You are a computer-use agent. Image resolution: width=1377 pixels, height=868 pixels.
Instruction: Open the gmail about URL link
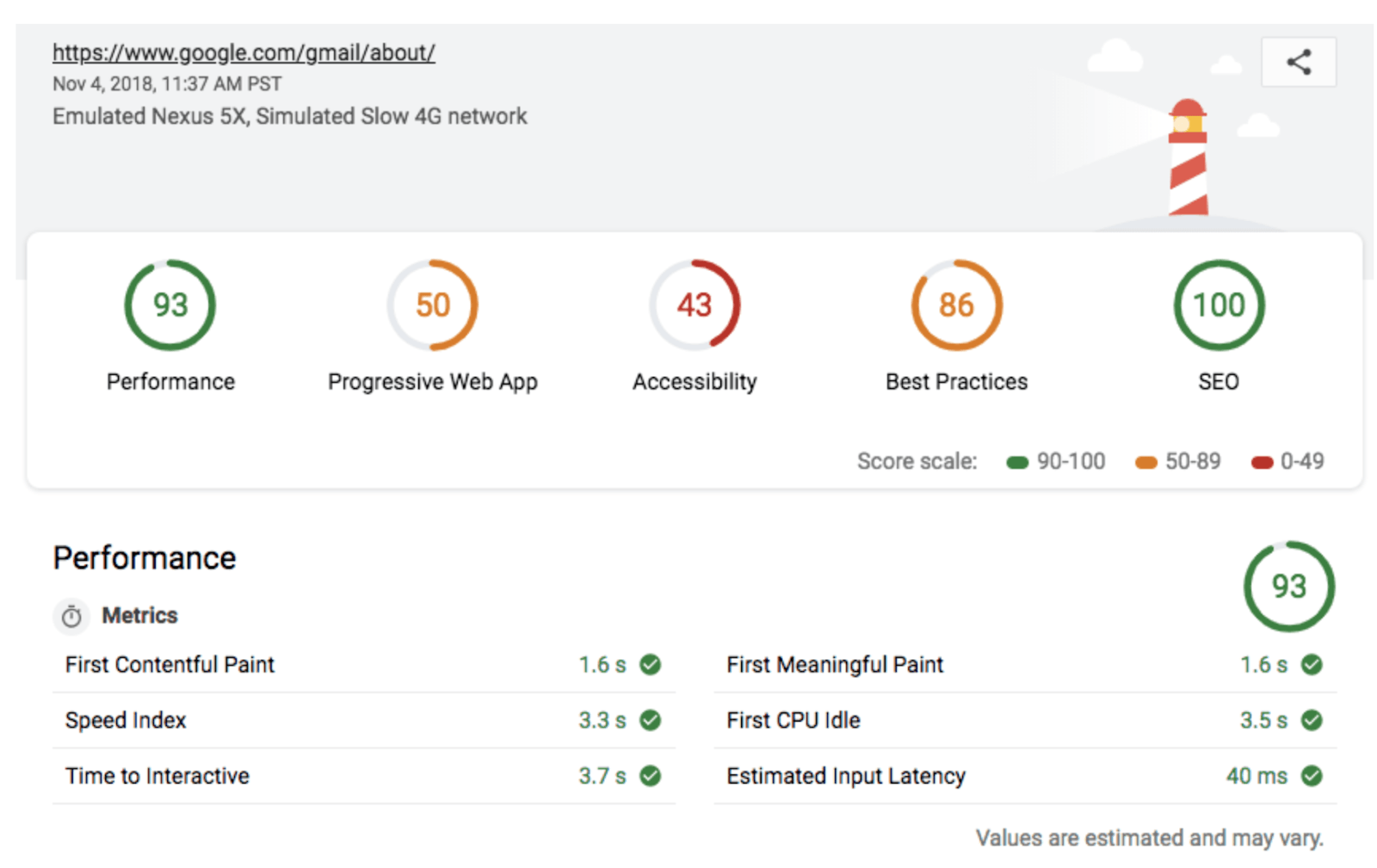(x=244, y=52)
